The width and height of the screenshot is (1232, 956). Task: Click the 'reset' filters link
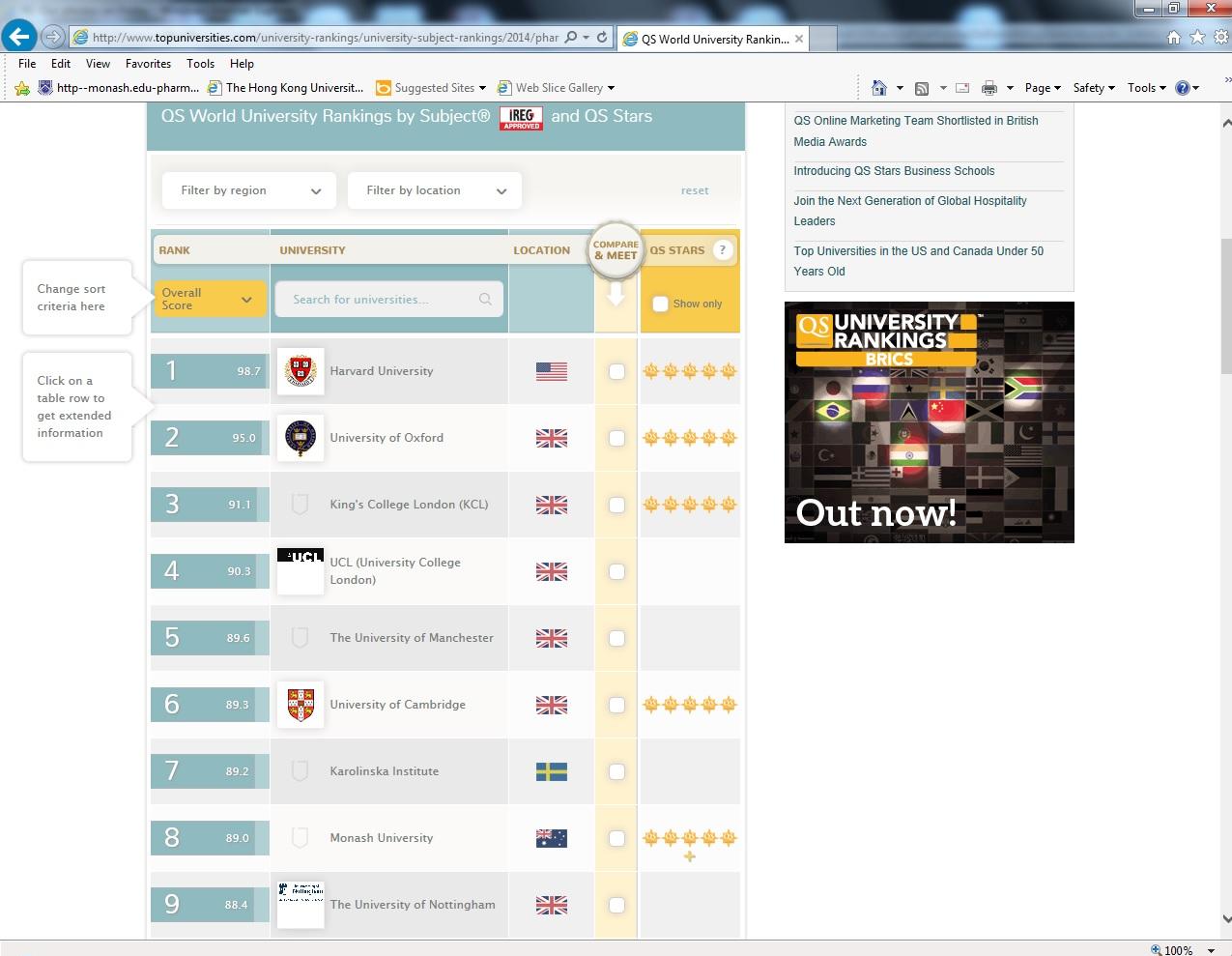[x=695, y=190]
